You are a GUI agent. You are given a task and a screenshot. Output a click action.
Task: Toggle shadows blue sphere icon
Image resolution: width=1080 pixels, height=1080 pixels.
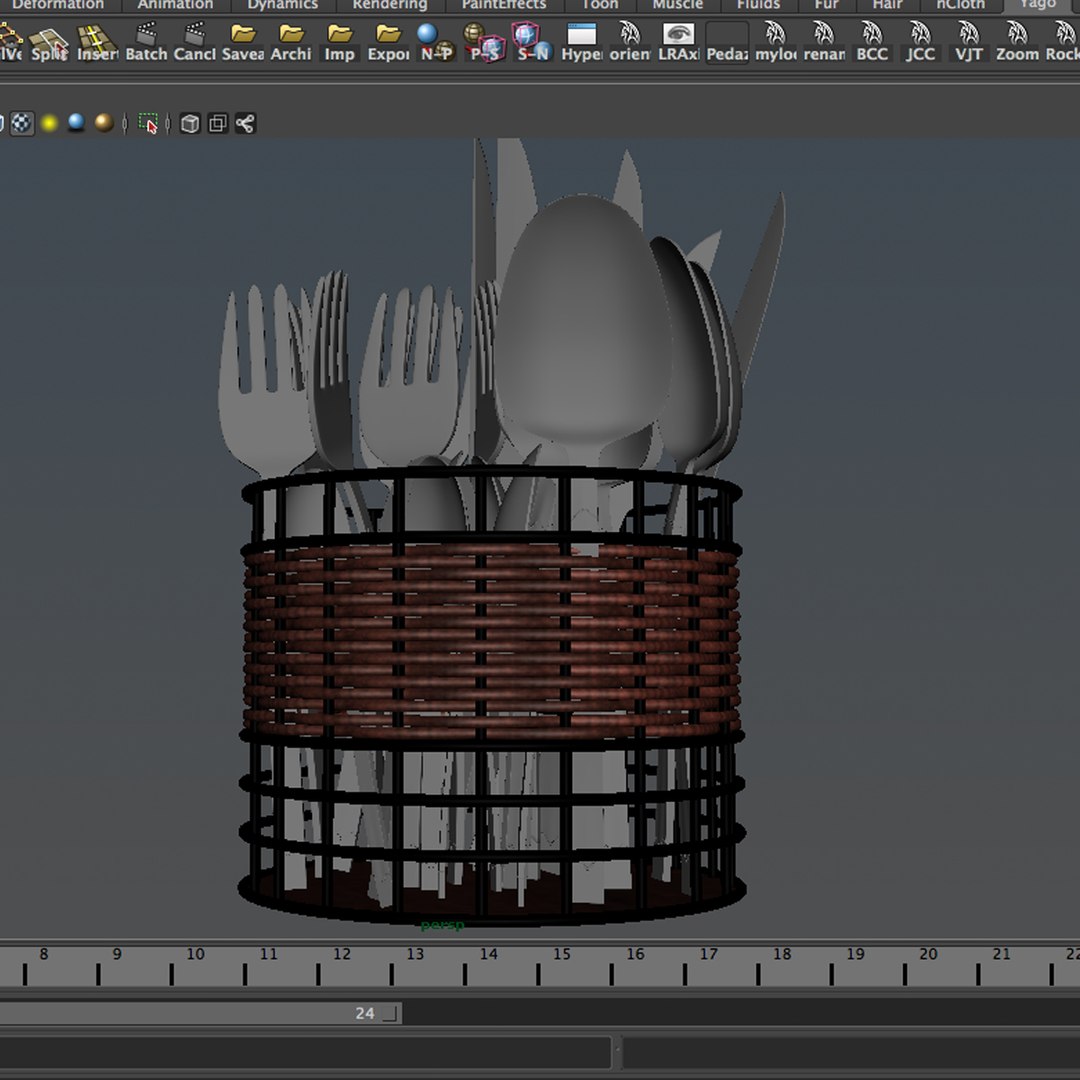click(76, 123)
